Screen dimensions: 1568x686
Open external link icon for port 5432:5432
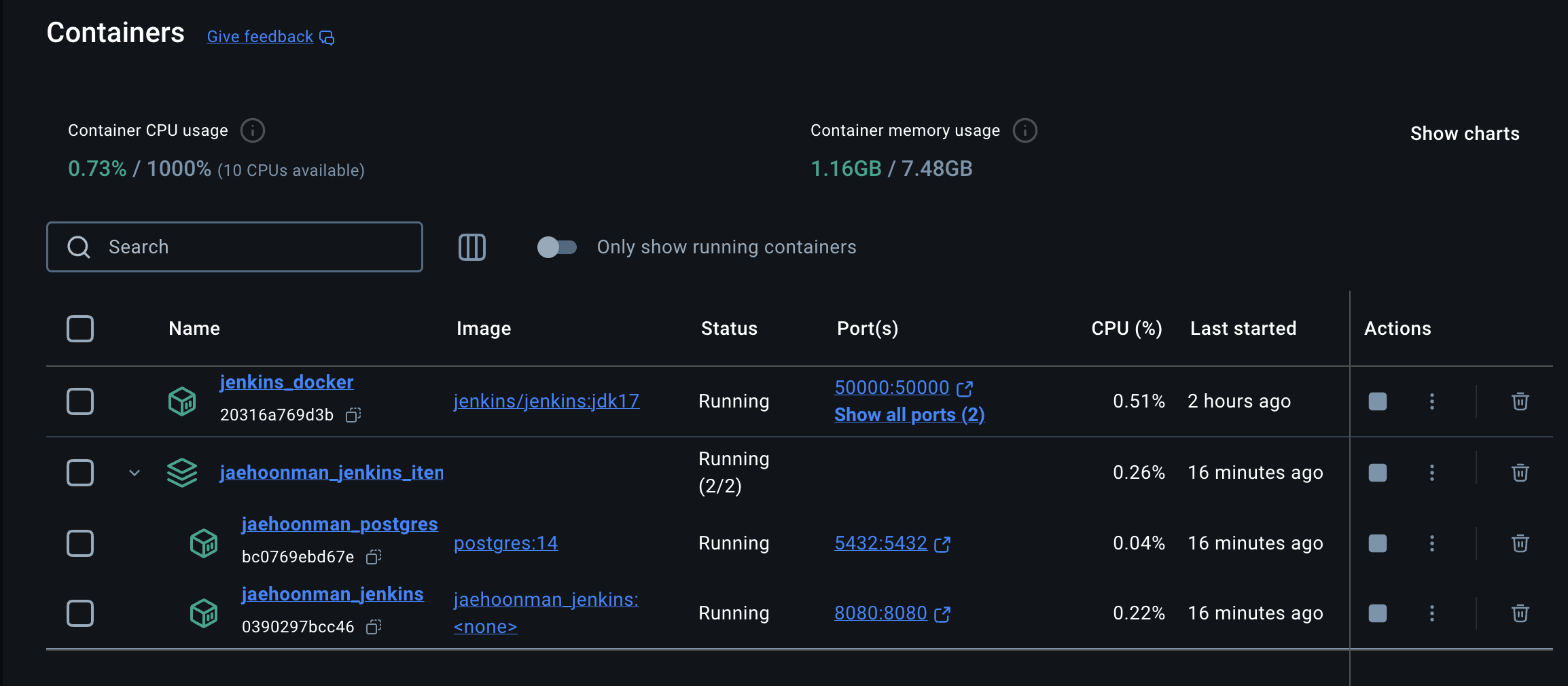(942, 544)
